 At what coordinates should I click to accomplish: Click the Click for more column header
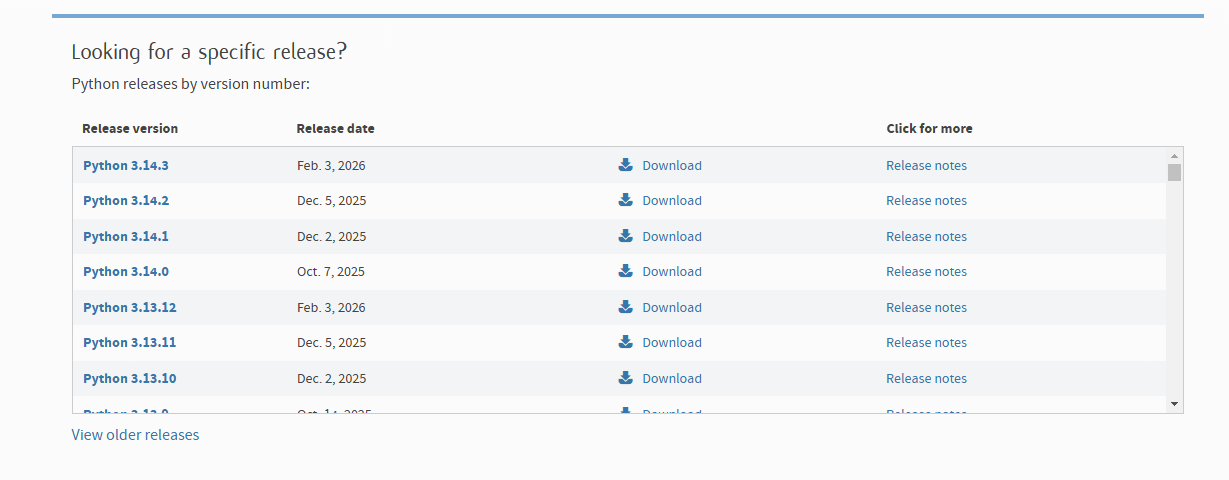[929, 129]
